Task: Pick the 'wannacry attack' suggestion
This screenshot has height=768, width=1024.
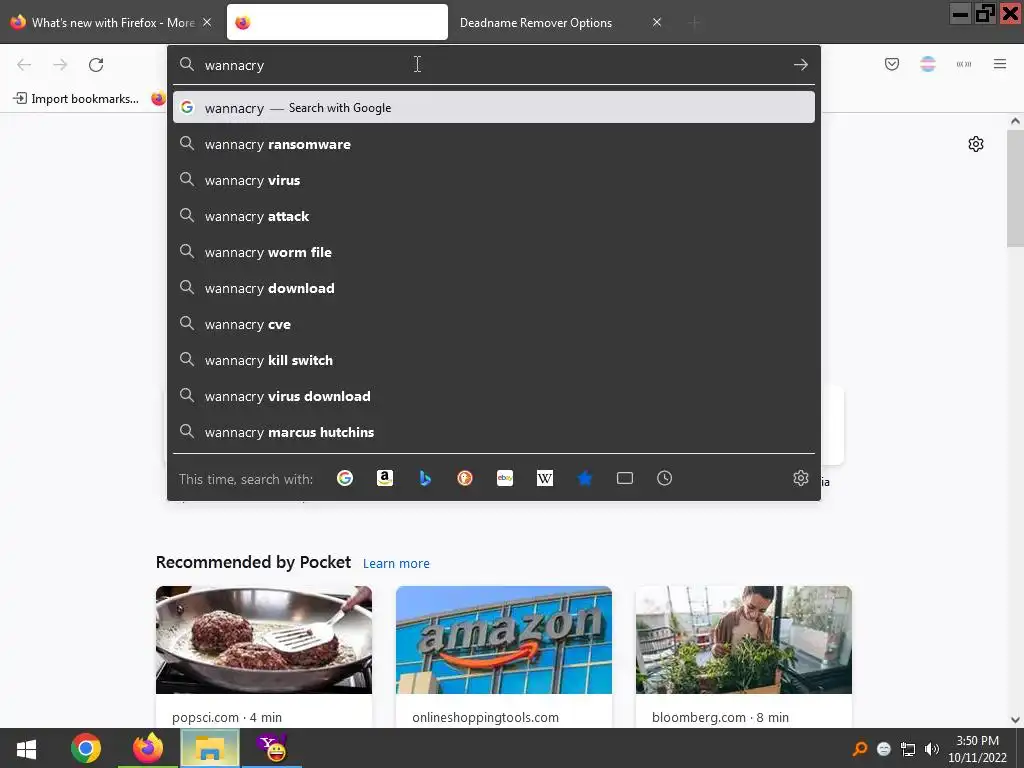Action: click(494, 216)
